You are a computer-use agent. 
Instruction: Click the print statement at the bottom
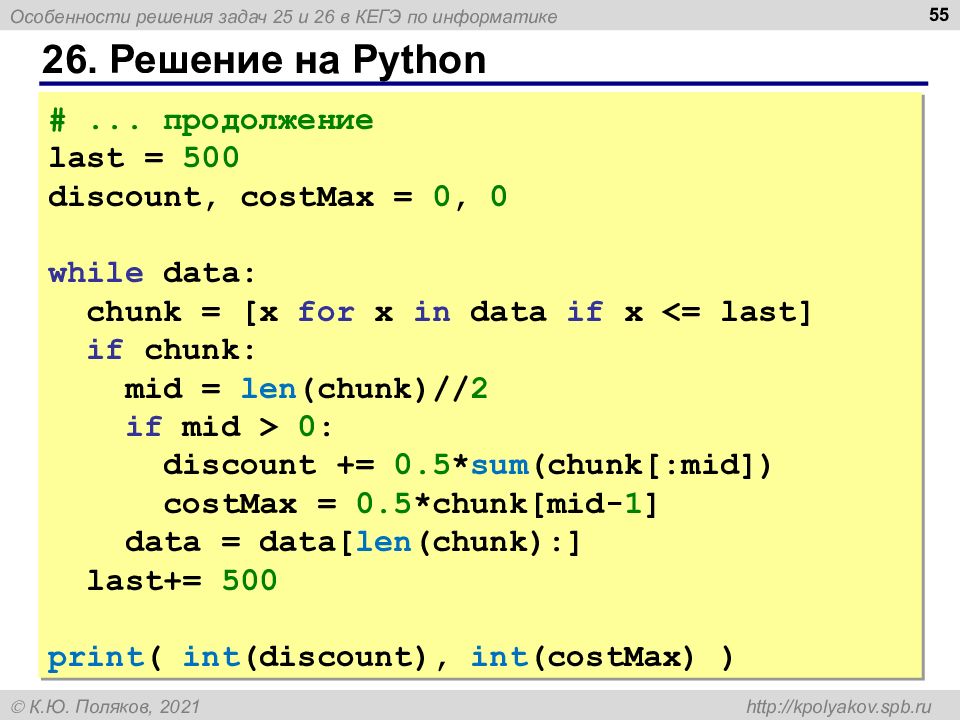point(391,658)
